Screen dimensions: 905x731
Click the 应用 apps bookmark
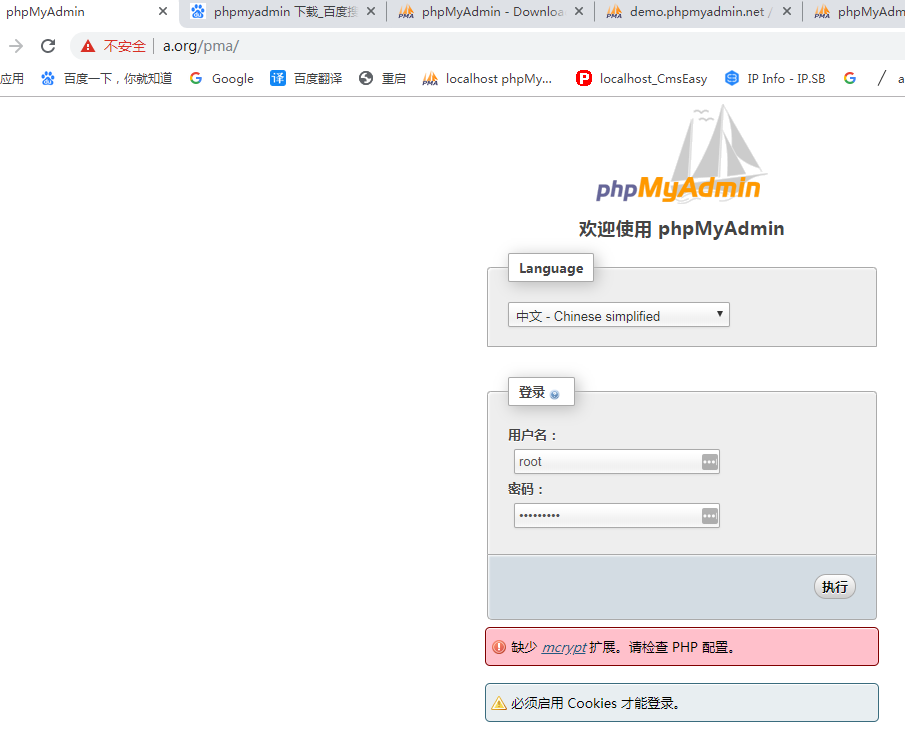[12, 78]
